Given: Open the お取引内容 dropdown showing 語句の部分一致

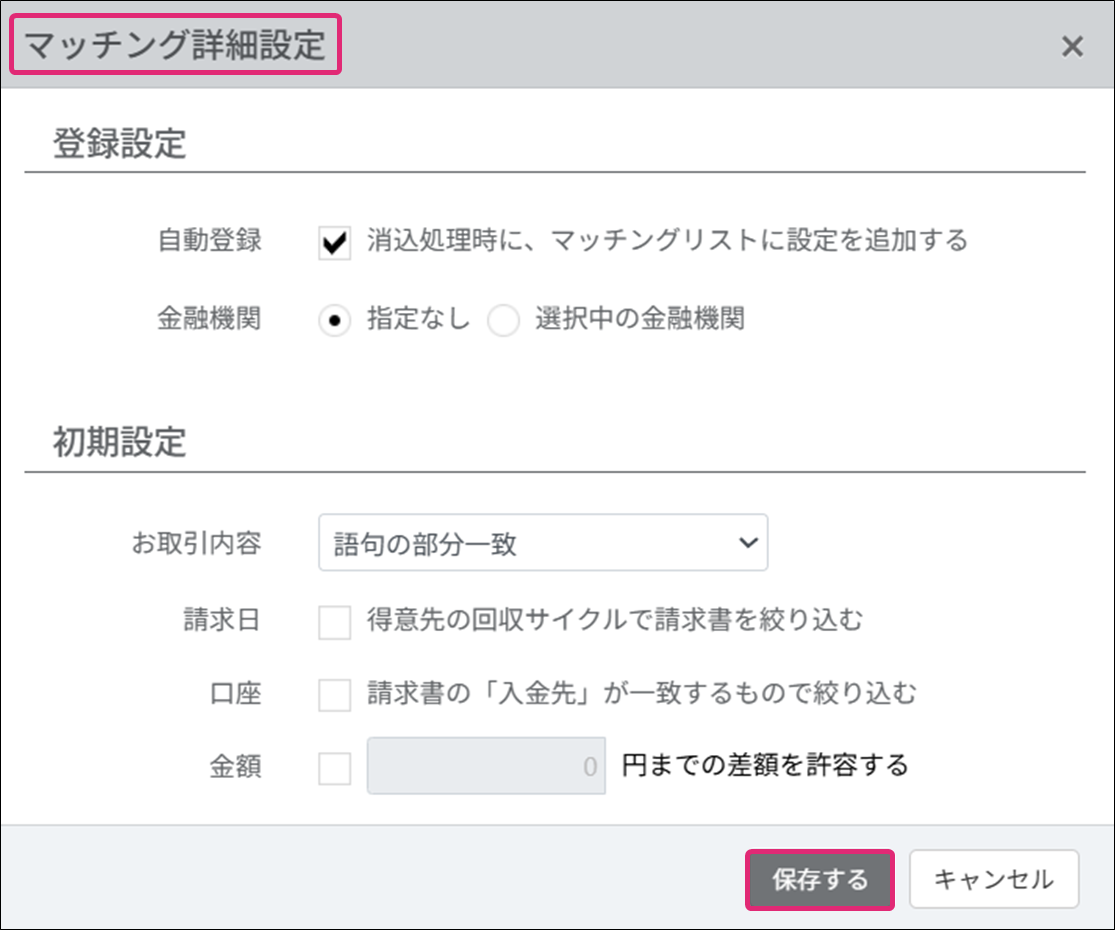Looking at the screenshot, I should point(542,543).
